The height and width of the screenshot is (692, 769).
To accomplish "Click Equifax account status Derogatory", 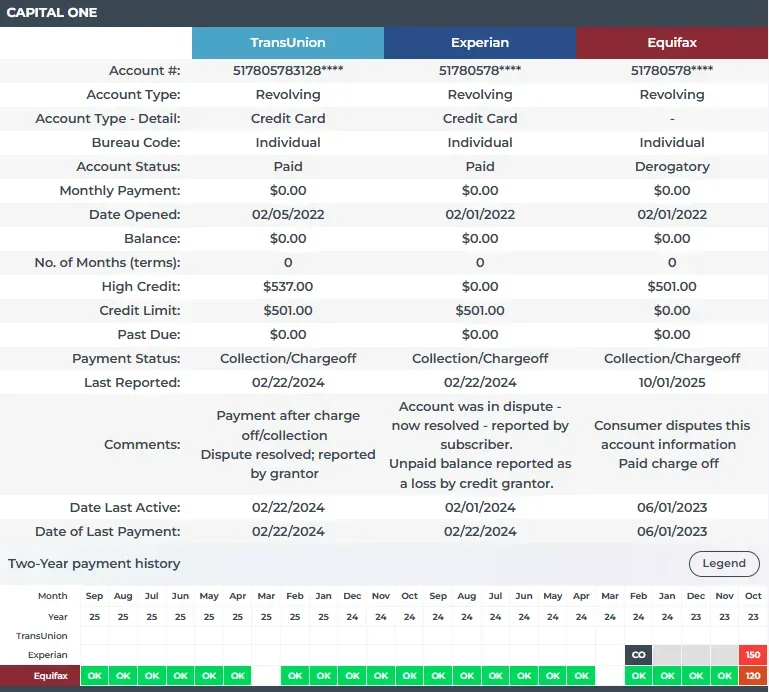I will pyautogui.click(x=672, y=167).
